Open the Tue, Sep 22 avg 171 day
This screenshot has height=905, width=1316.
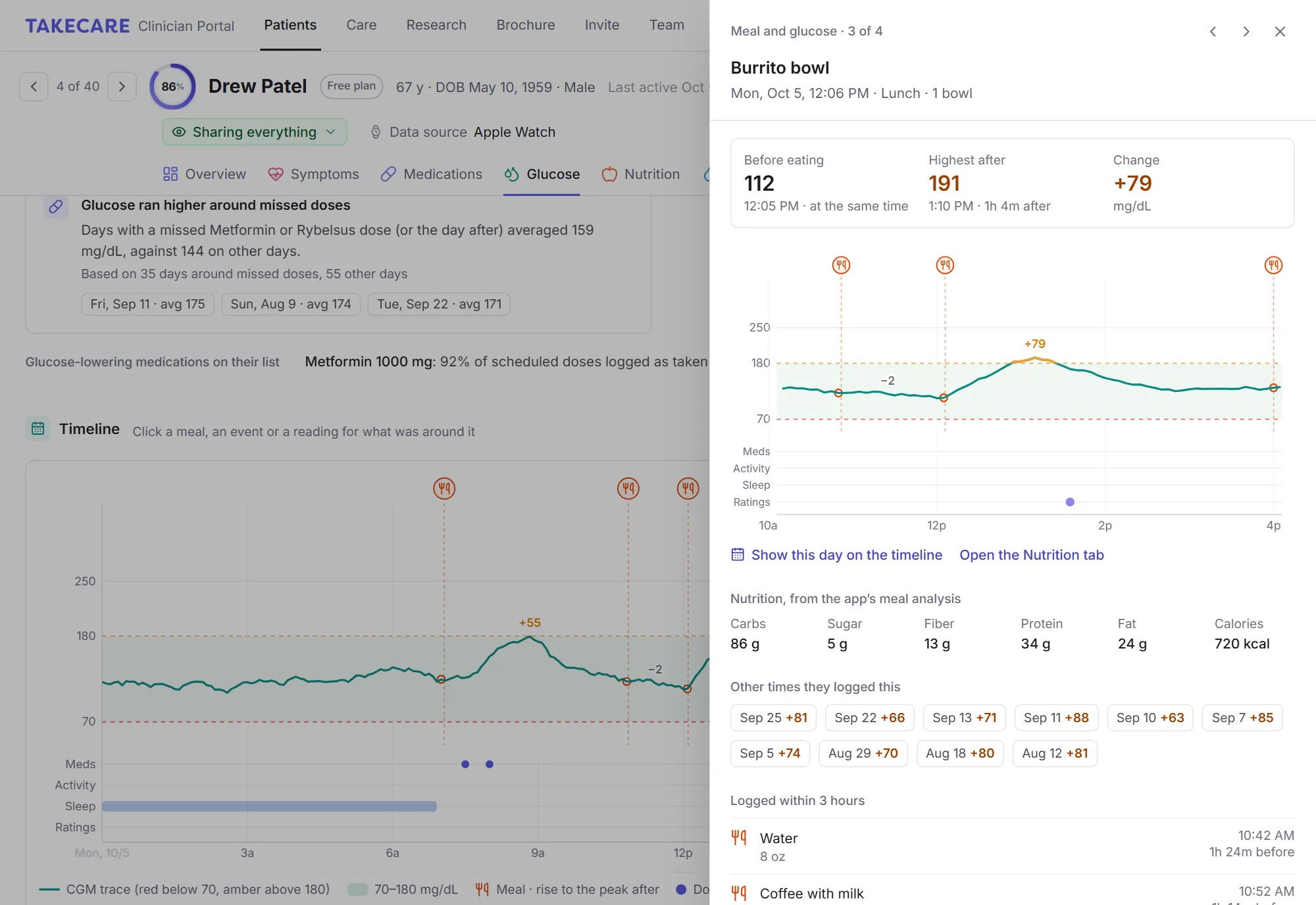(439, 304)
